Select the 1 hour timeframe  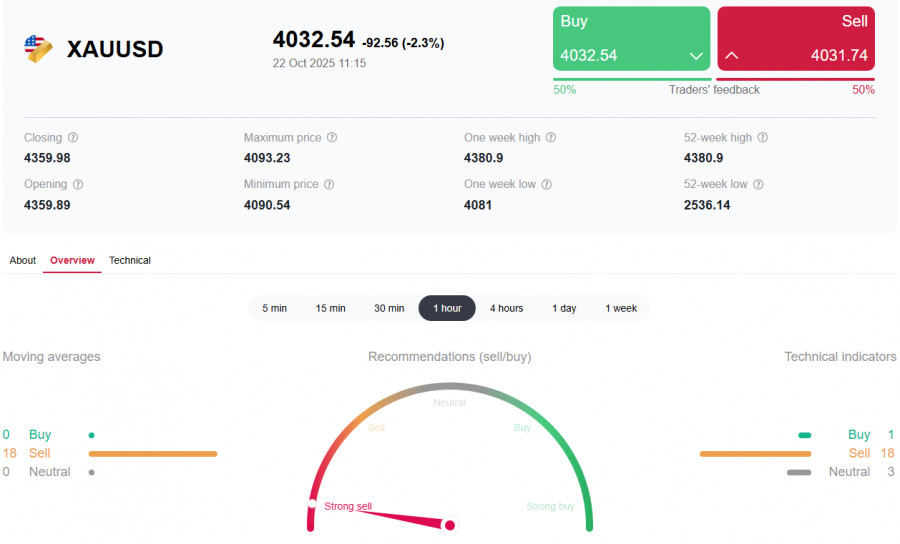(447, 308)
